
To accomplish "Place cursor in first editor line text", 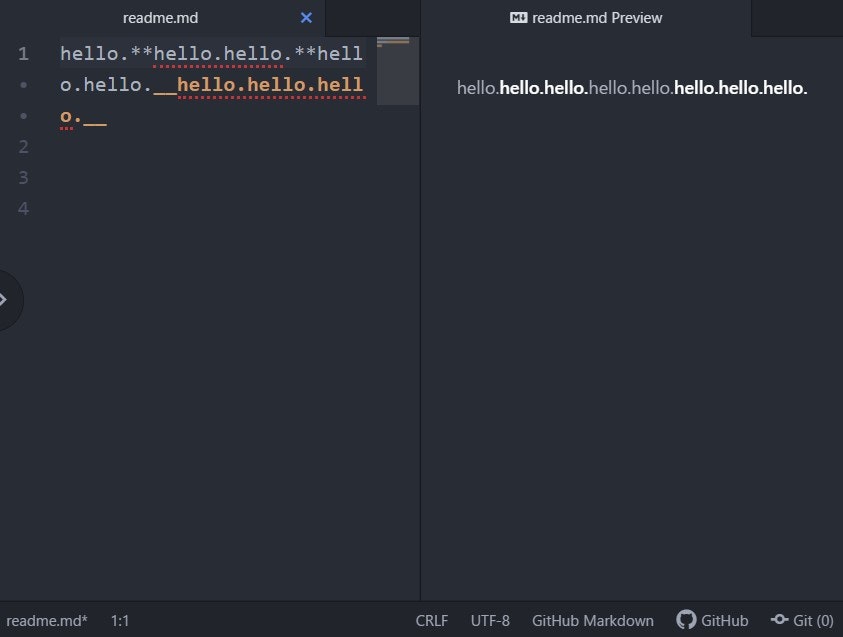I will 211,54.
